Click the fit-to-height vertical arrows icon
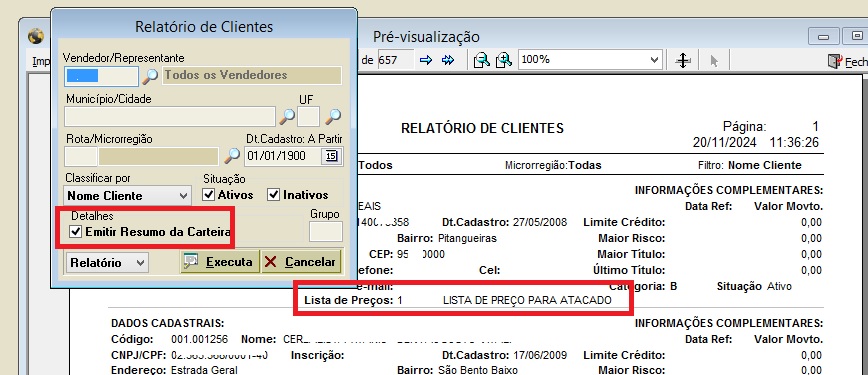The width and height of the screenshot is (868, 375). point(683,60)
